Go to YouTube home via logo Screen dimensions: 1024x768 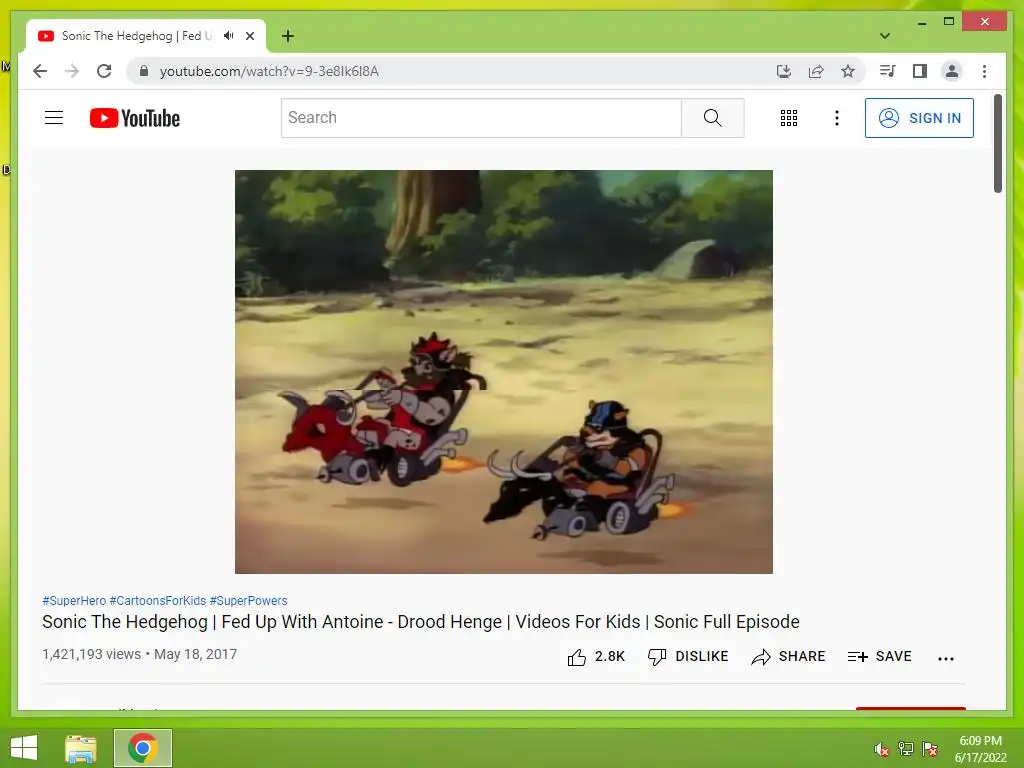pos(135,118)
